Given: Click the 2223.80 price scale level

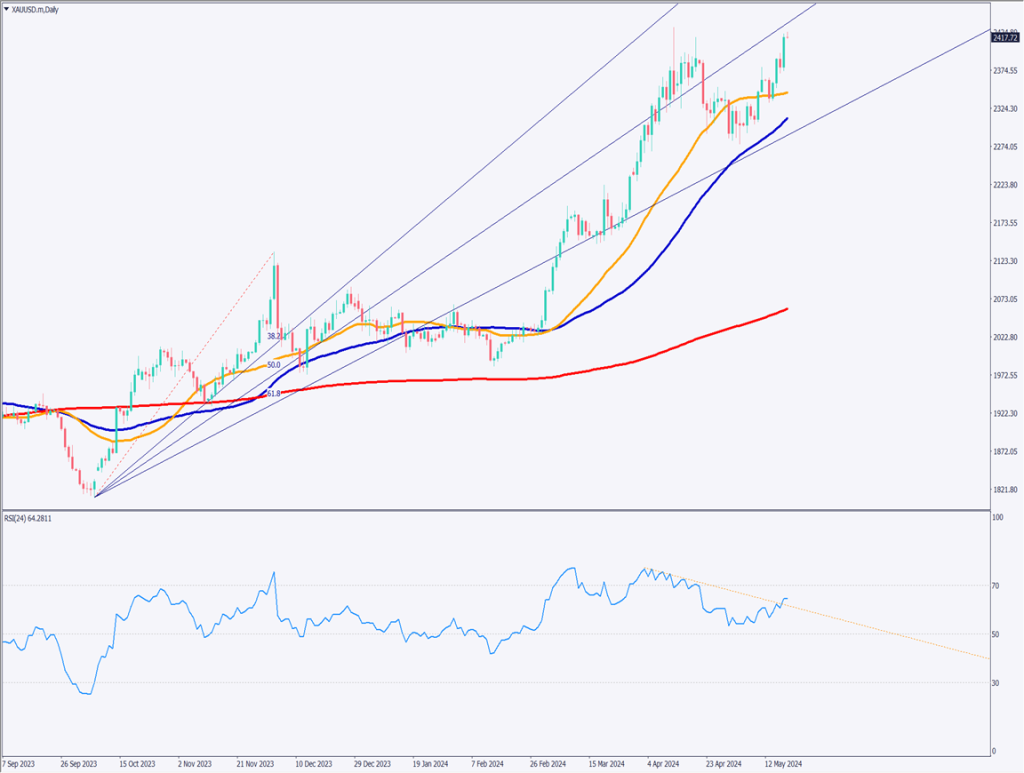Looking at the screenshot, I should (1004, 185).
